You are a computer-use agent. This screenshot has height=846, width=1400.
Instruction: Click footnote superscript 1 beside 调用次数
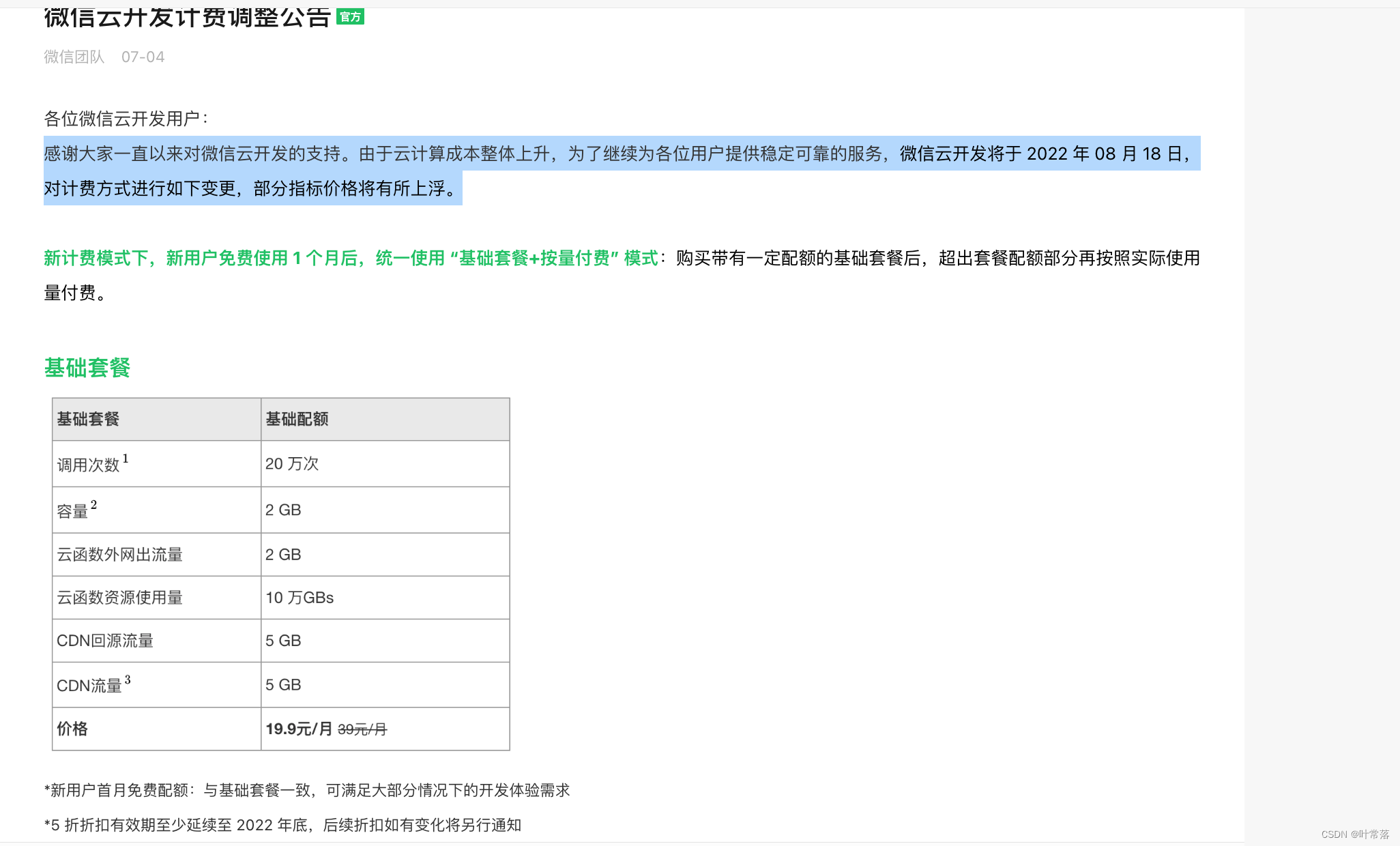click(x=126, y=458)
